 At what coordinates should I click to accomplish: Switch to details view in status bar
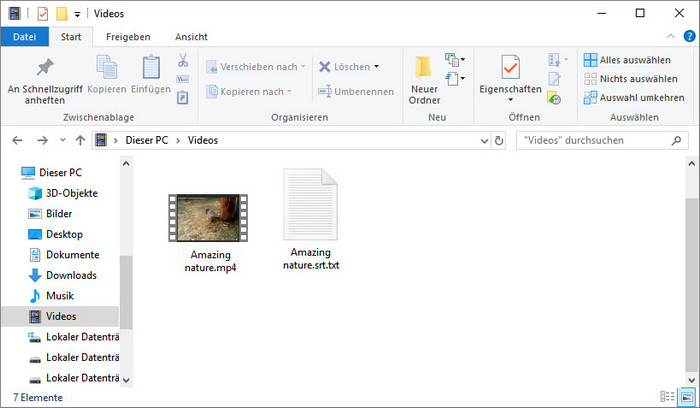668,397
